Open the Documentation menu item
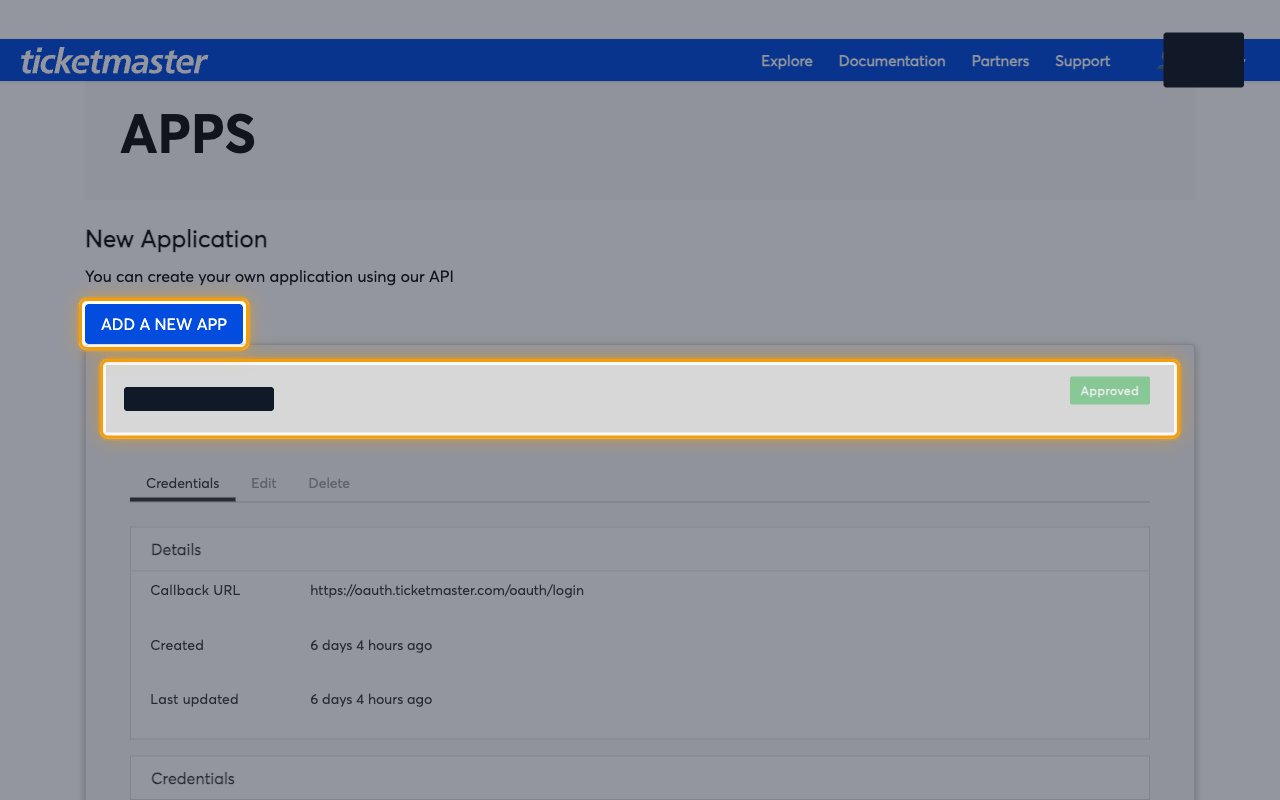This screenshot has height=800, width=1280. coord(892,61)
